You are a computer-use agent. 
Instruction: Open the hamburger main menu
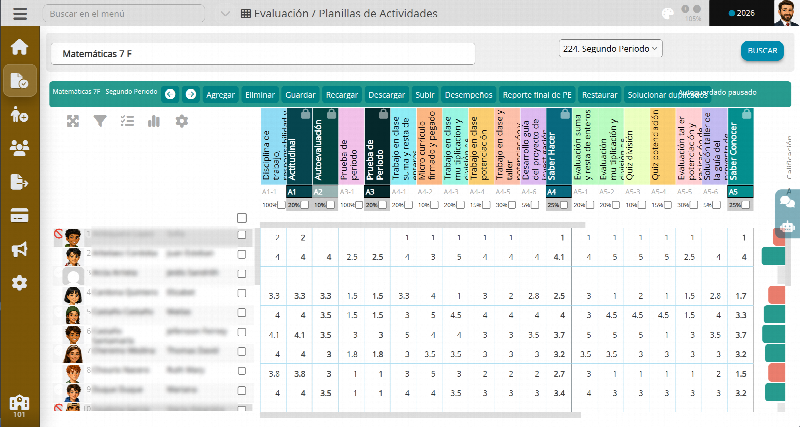click(x=20, y=13)
